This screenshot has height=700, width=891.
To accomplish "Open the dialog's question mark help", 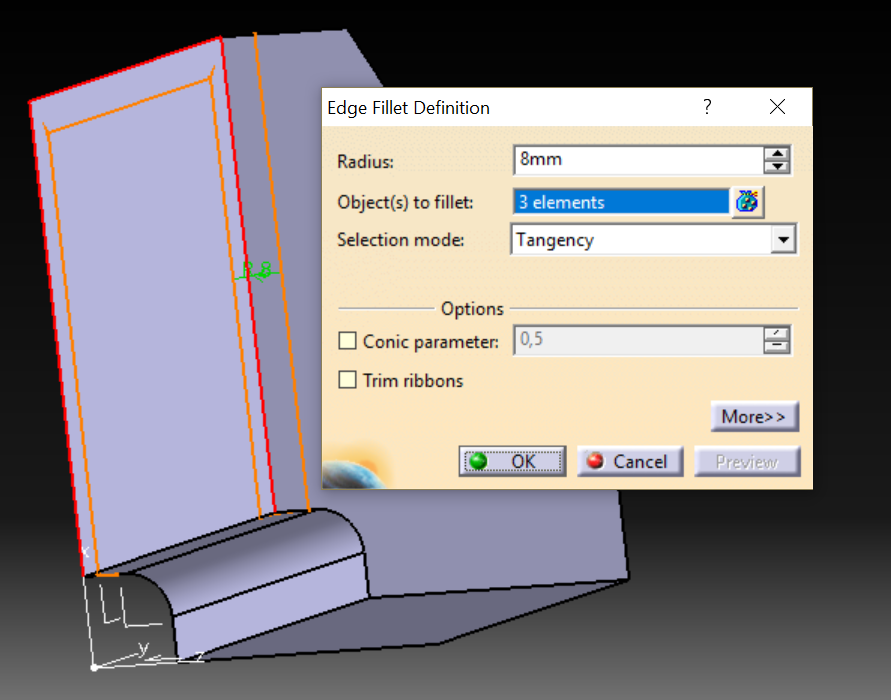I will (707, 107).
